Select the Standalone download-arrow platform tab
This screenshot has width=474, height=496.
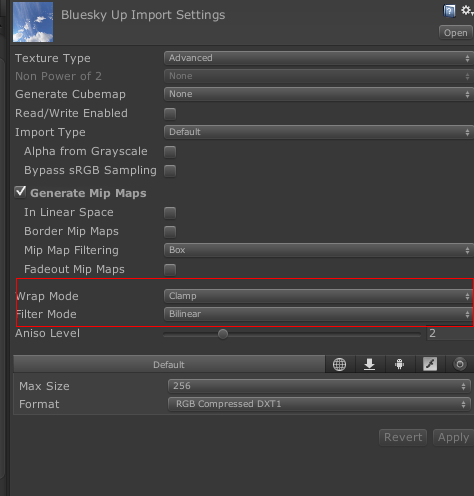(x=370, y=364)
